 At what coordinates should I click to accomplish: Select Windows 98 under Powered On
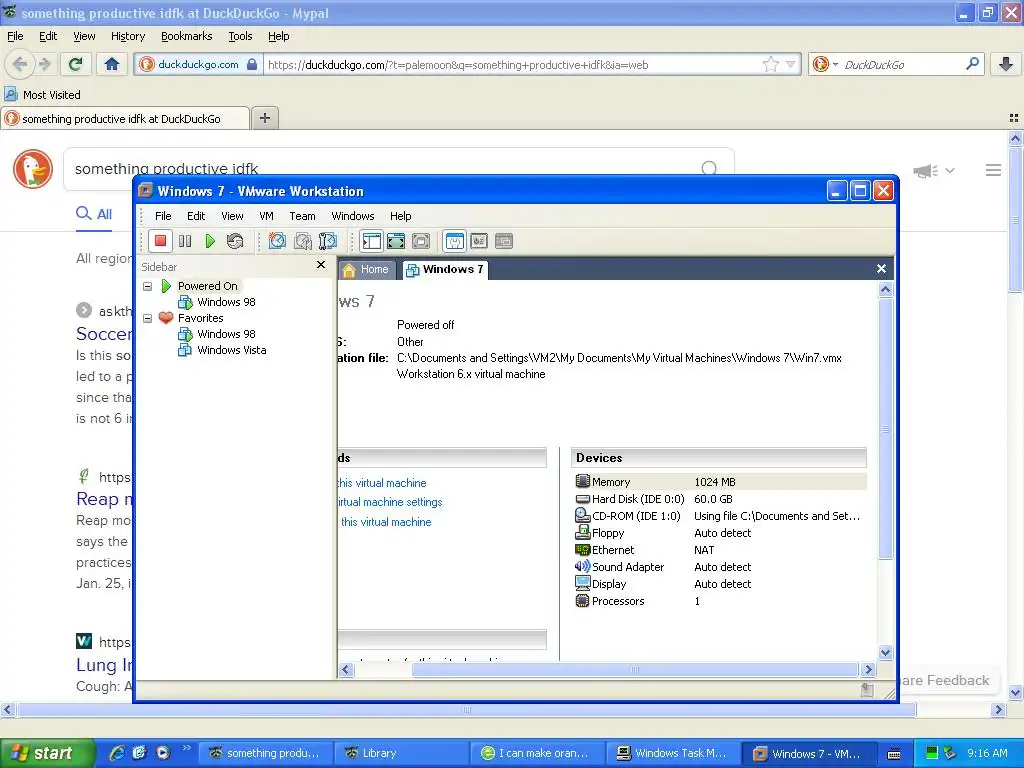226,302
